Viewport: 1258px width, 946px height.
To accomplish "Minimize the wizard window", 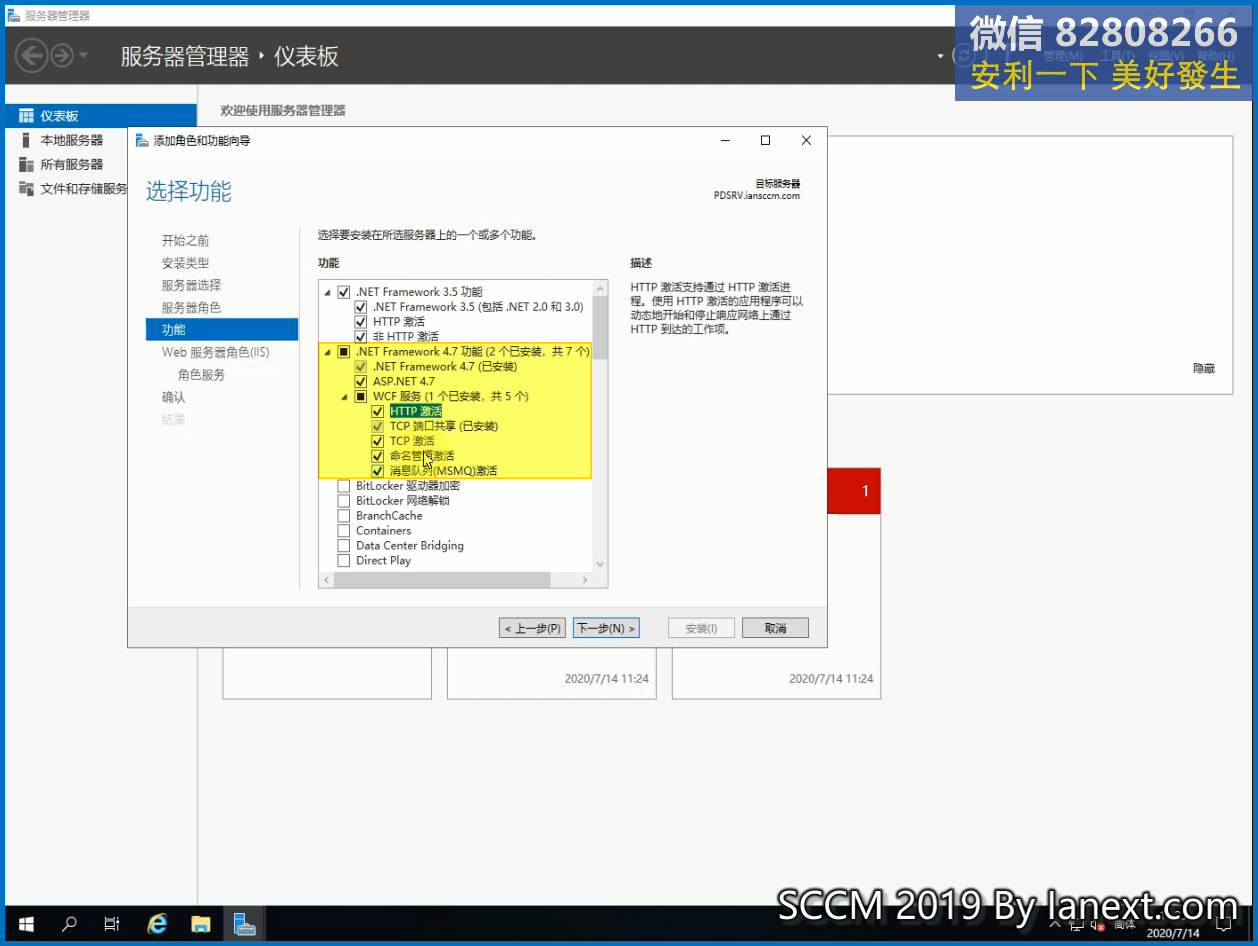I will pos(726,140).
